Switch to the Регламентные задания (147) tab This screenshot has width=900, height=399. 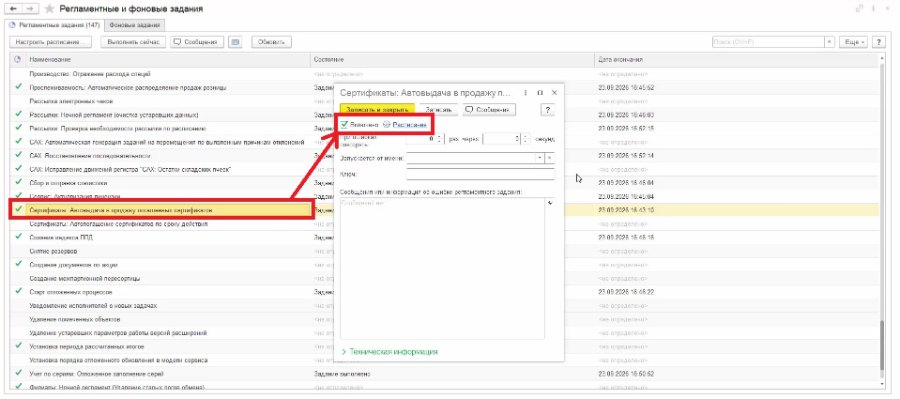tap(55, 25)
